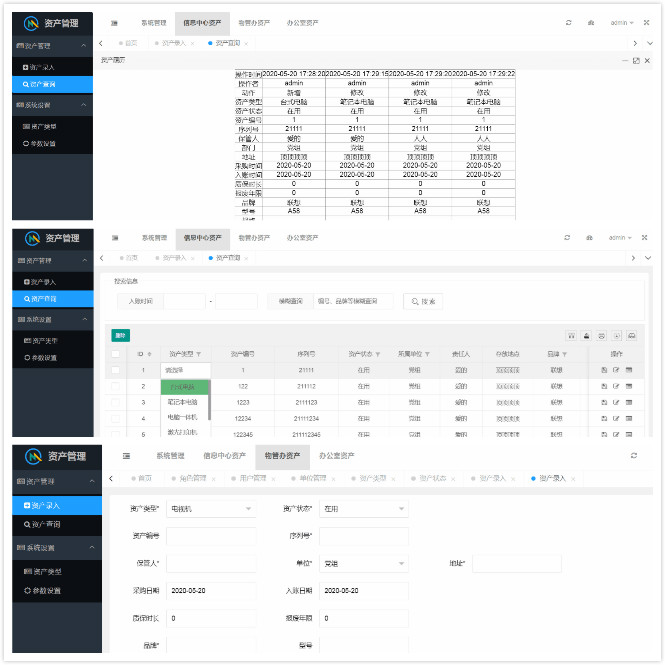The width and height of the screenshot is (665, 665).
Task: Open the 单位管理 tab
Action: 313,478
